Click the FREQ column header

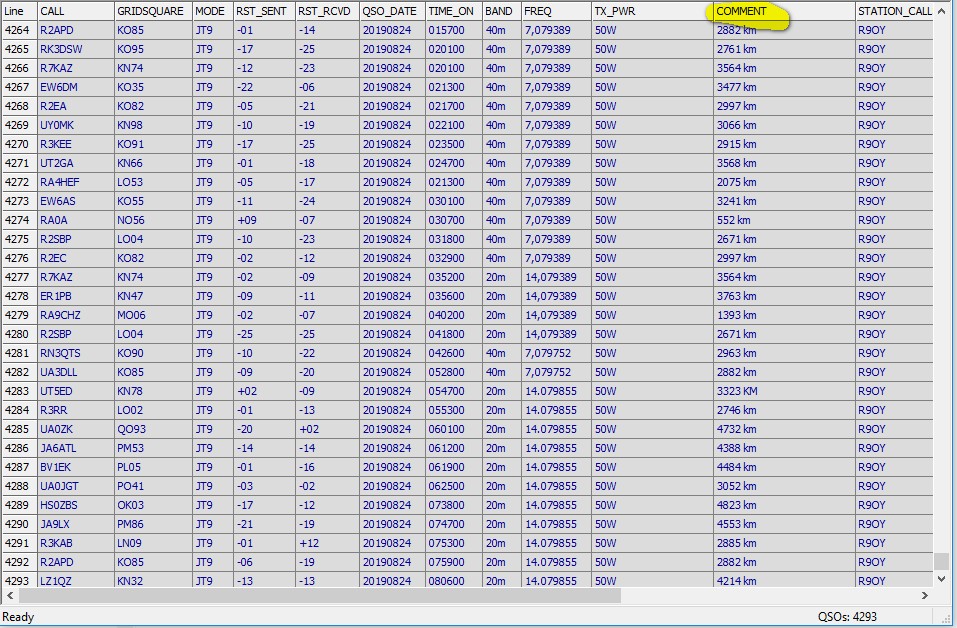tap(556, 11)
